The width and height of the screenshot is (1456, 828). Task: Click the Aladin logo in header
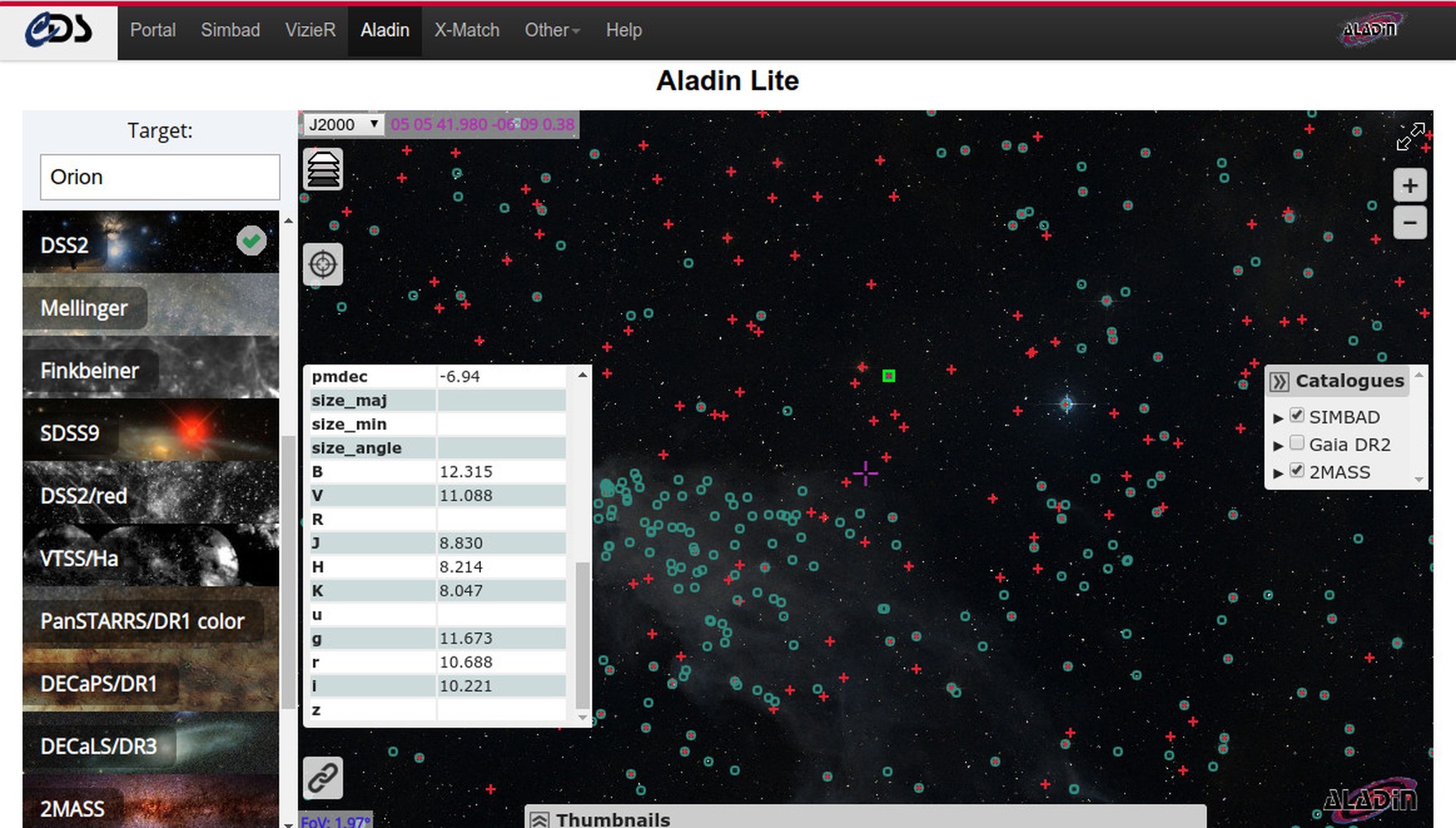(1372, 29)
